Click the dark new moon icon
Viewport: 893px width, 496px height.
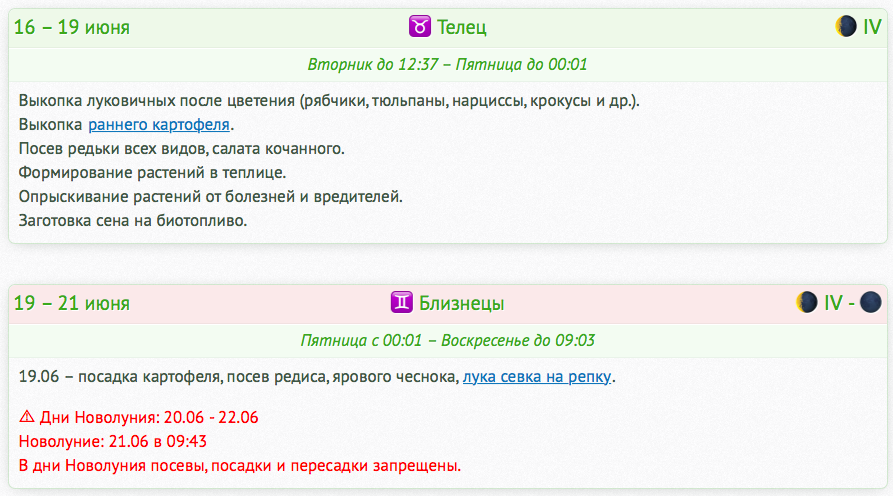(870, 302)
